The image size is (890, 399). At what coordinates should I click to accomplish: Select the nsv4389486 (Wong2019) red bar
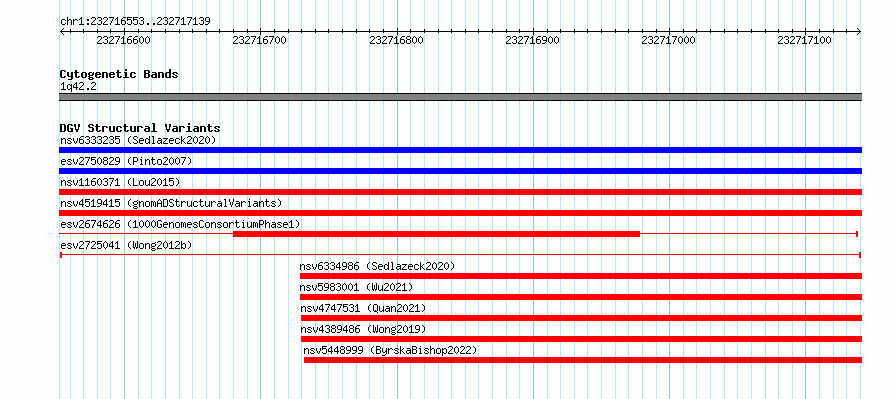581,339
